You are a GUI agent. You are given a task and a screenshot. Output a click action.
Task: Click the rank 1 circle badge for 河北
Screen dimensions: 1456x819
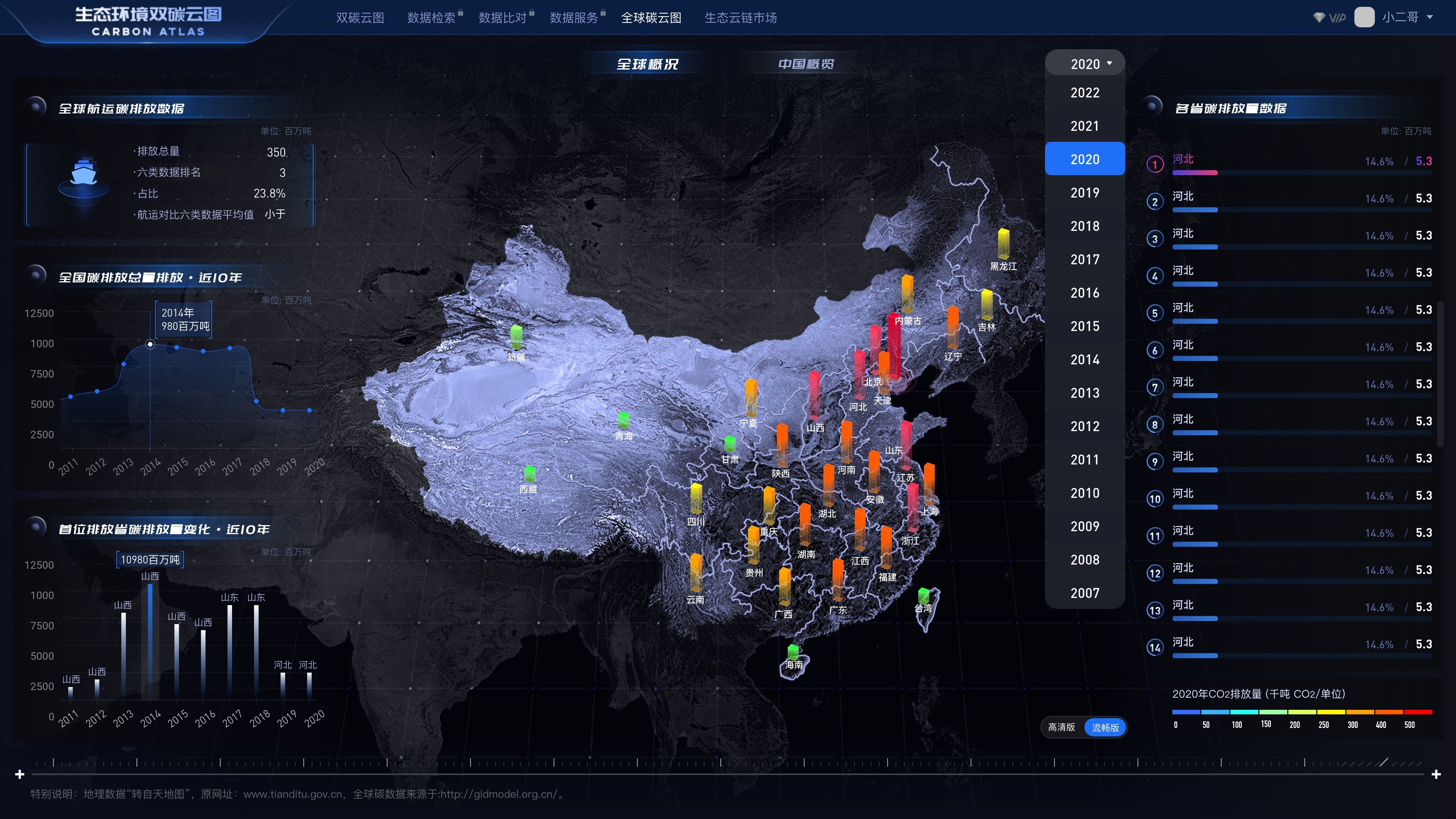1155,165
